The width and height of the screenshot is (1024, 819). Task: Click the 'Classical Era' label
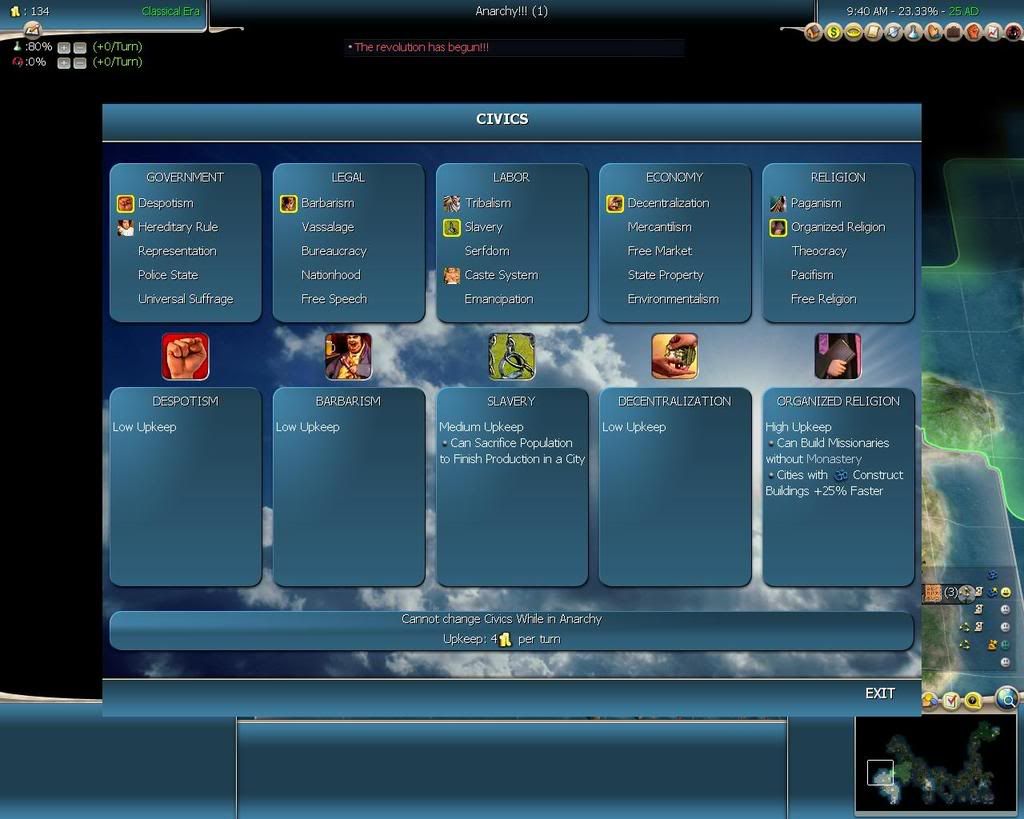[170, 11]
